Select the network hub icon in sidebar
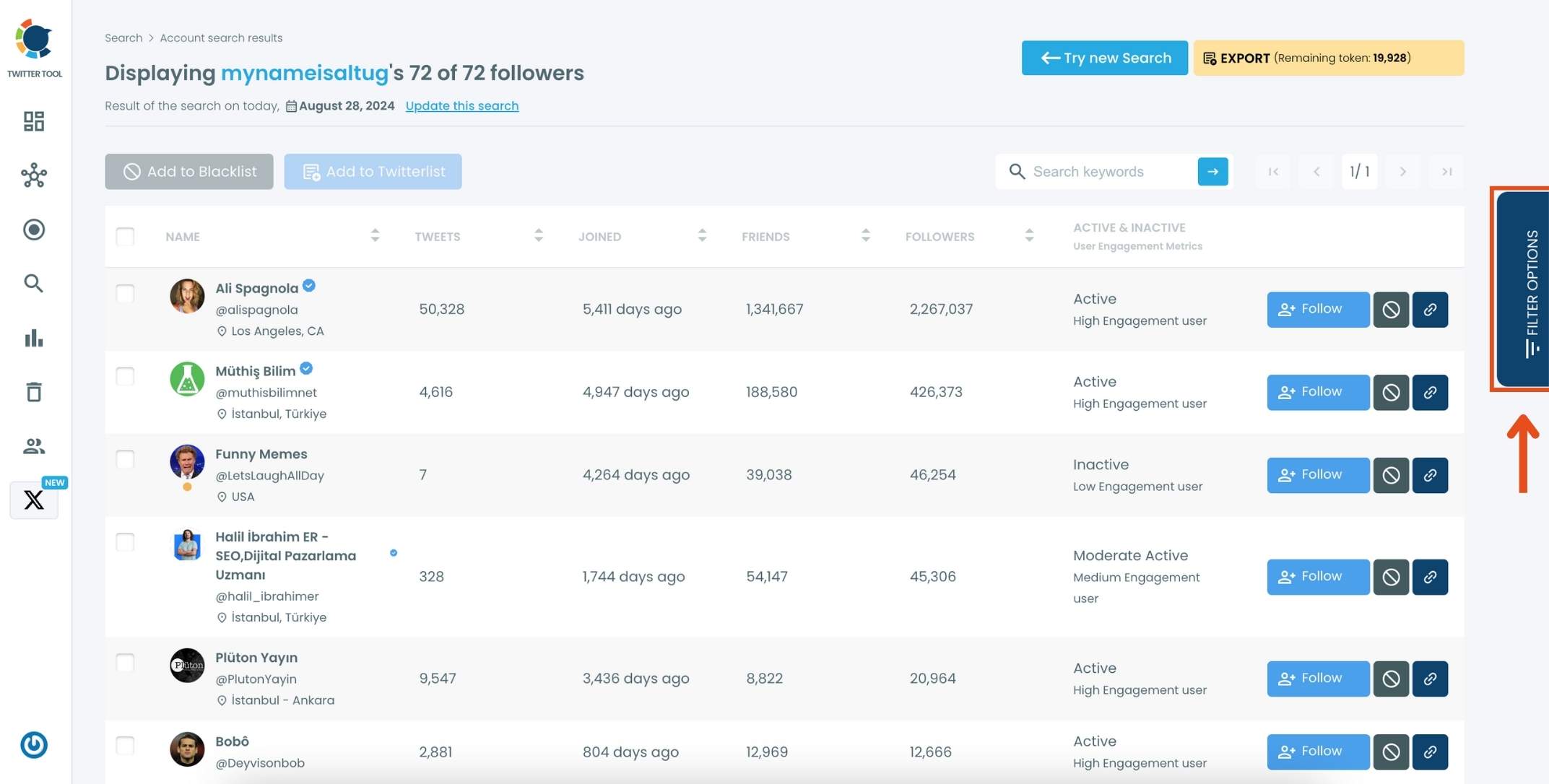1549x784 pixels. tap(33, 175)
